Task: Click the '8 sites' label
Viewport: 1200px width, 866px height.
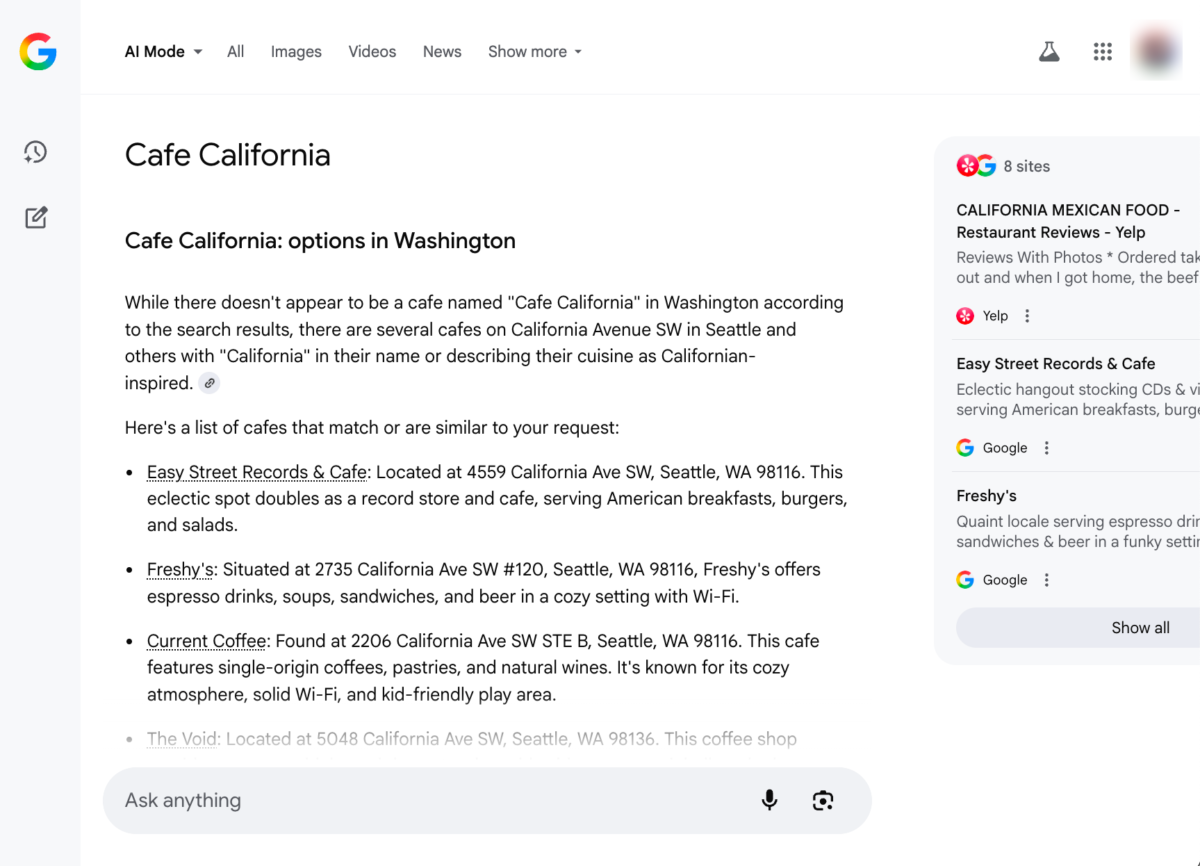Action: pyautogui.click(x=1027, y=166)
